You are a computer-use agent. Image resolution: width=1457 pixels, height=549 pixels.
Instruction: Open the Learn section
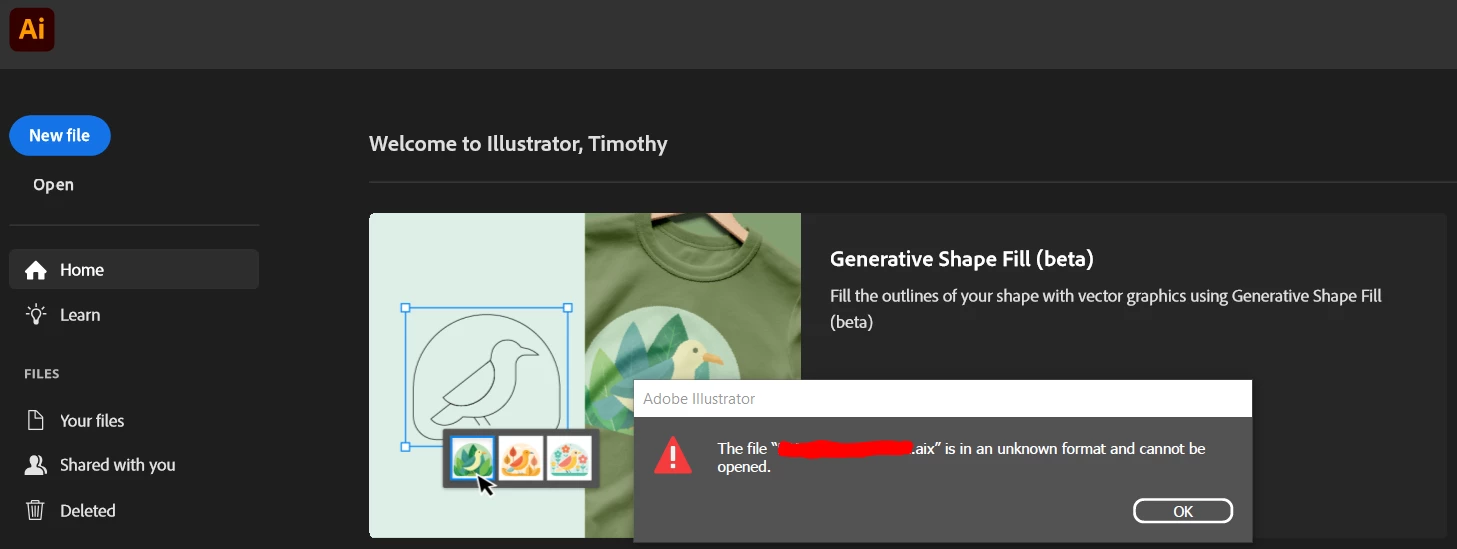pos(80,315)
